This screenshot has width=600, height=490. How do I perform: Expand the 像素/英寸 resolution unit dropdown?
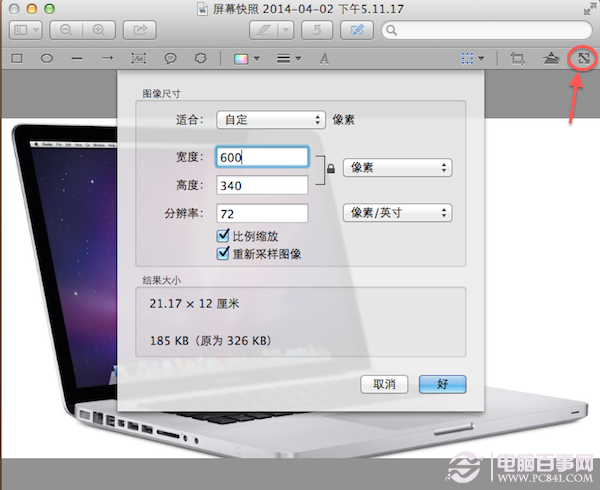coord(397,213)
